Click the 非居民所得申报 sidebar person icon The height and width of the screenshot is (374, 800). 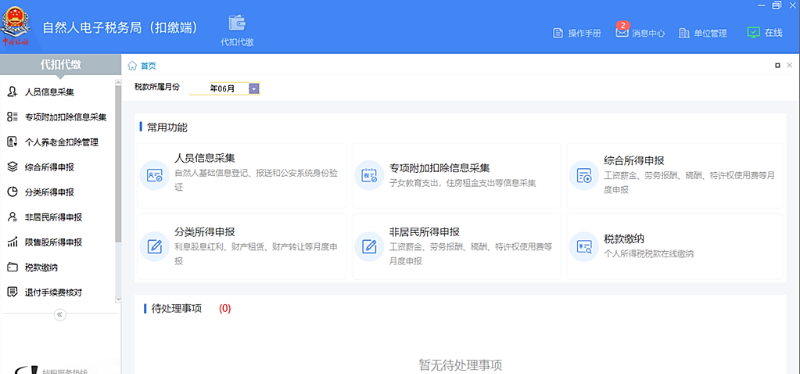(12, 217)
